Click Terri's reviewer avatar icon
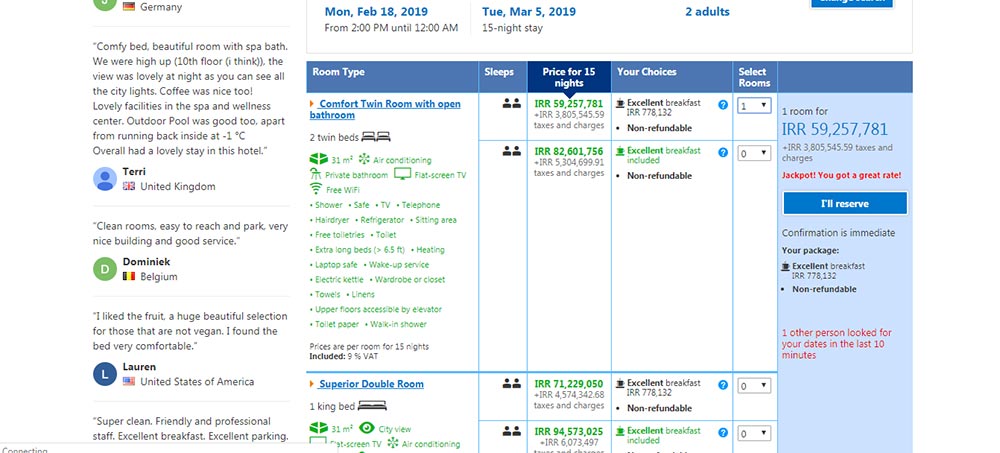 coord(105,179)
